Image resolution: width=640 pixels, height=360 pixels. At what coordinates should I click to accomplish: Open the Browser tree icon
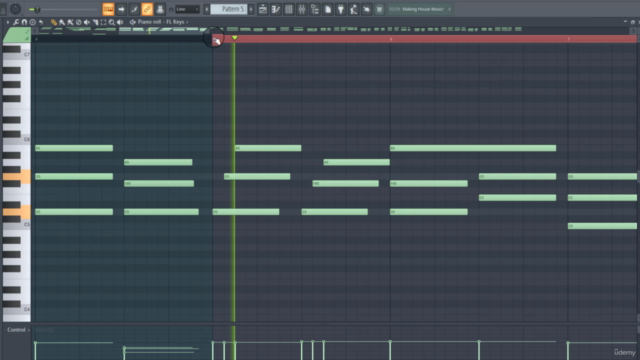click(x=315, y=9)
